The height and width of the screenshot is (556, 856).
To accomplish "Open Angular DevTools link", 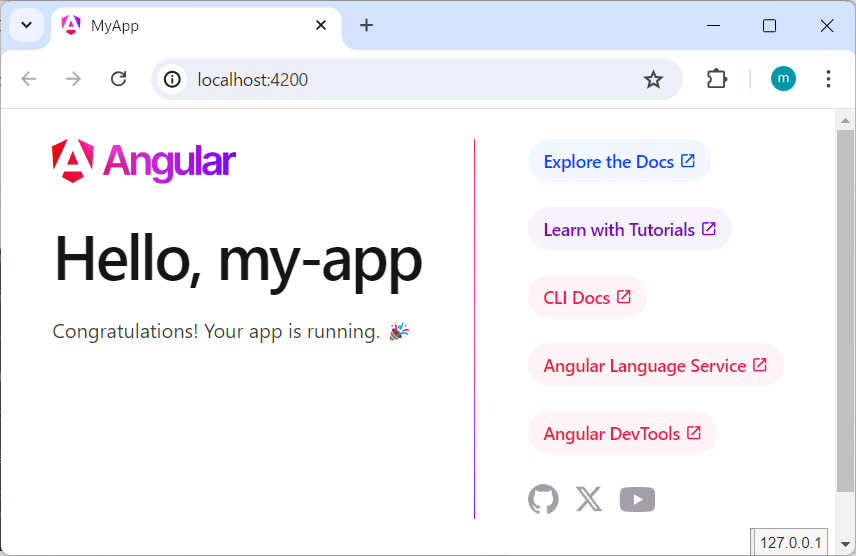I will pyautogui.click(x=622, y=433).
